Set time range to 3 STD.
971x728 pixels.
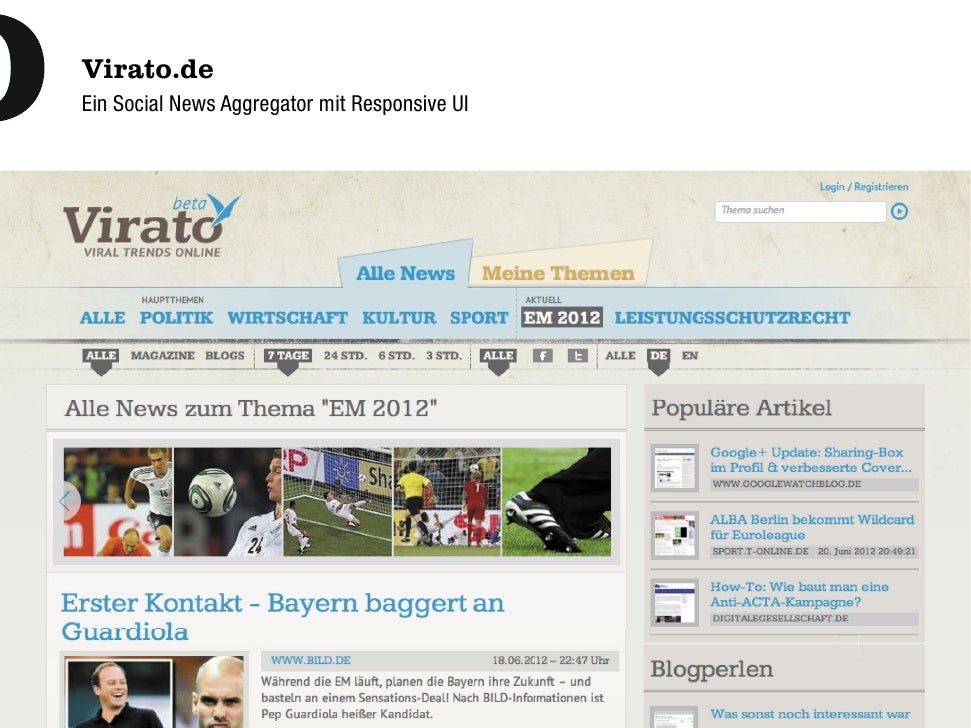click(444, 355)
